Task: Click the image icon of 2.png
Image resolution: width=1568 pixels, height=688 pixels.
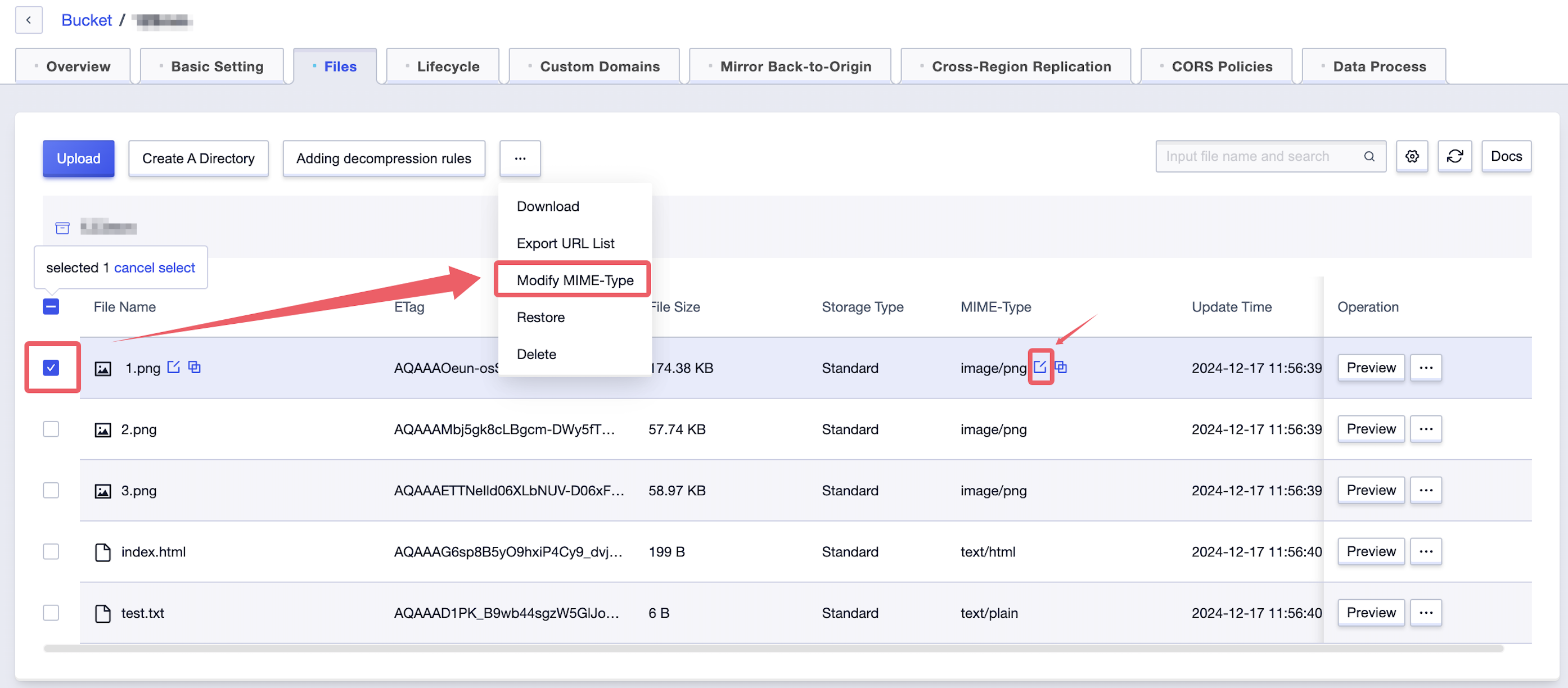Action: click(103, 430)
